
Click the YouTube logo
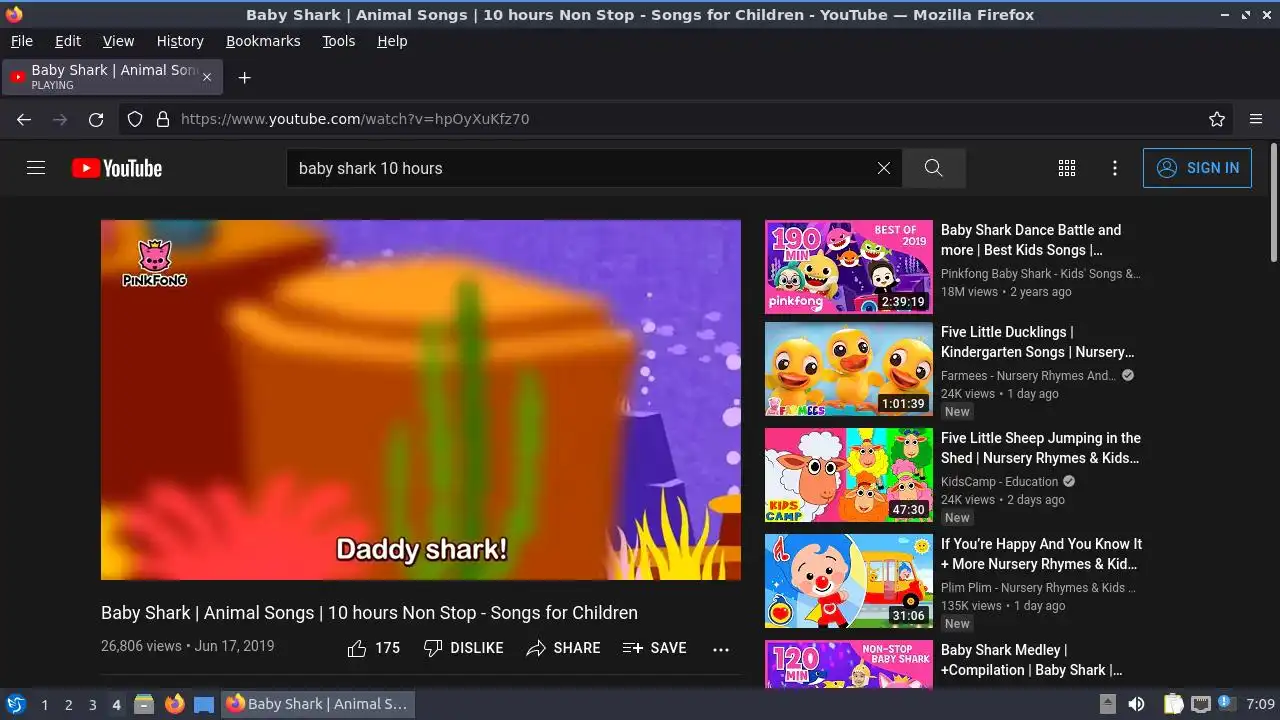pos(117,168)
